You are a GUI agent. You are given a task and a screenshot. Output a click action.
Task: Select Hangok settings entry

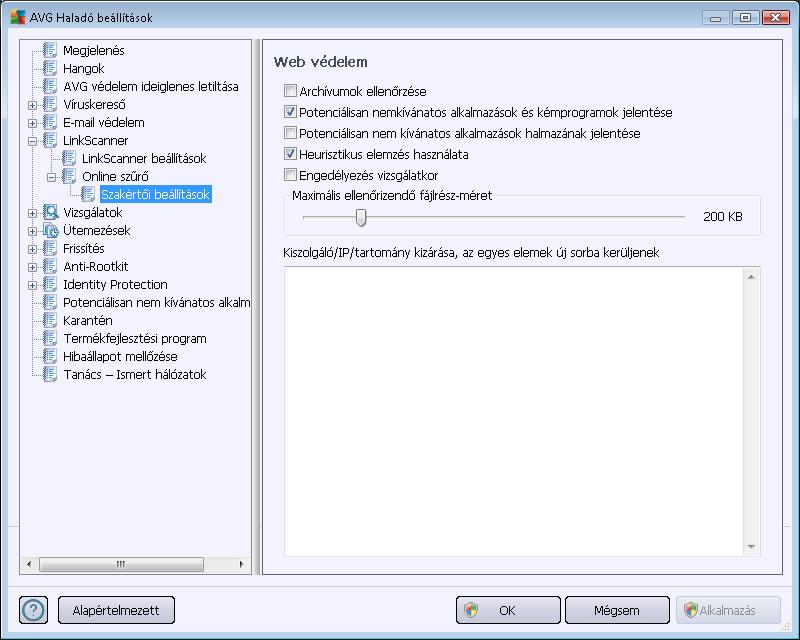point(84,68)
